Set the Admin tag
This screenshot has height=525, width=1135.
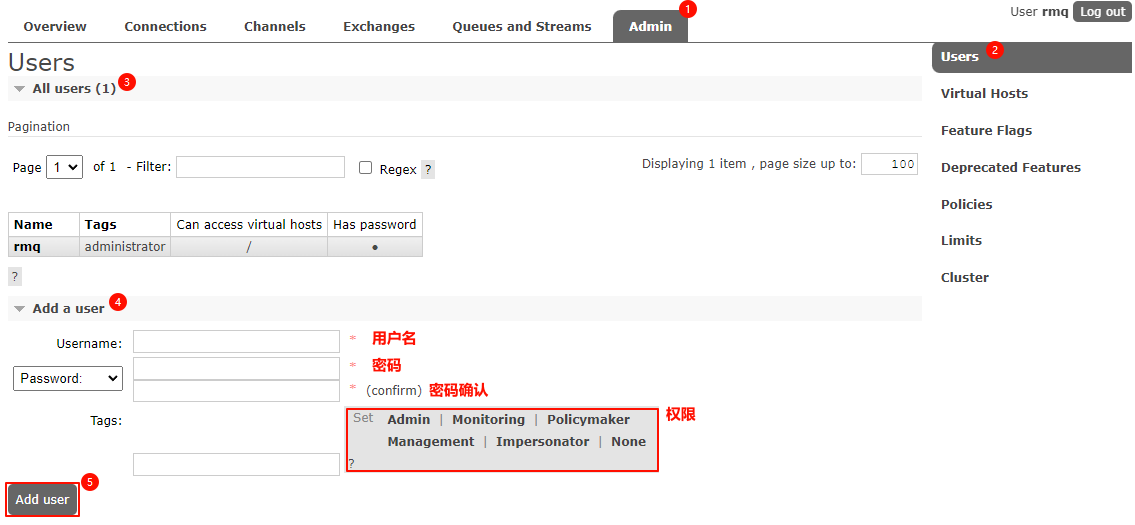click(409, 419)
